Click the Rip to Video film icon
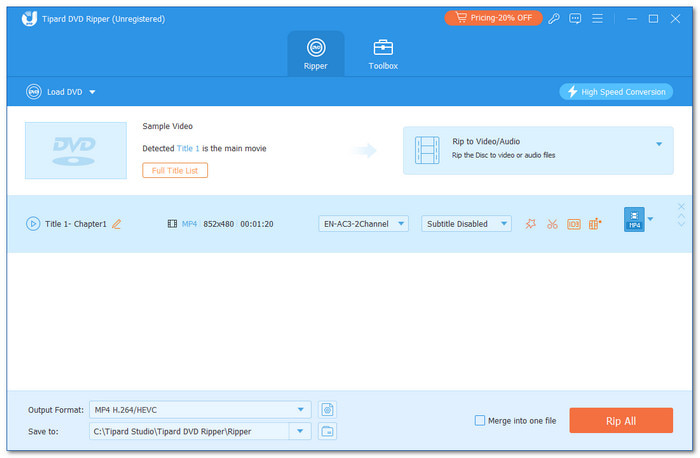Viewport: 700px width, 458px height. coord(427,150)
